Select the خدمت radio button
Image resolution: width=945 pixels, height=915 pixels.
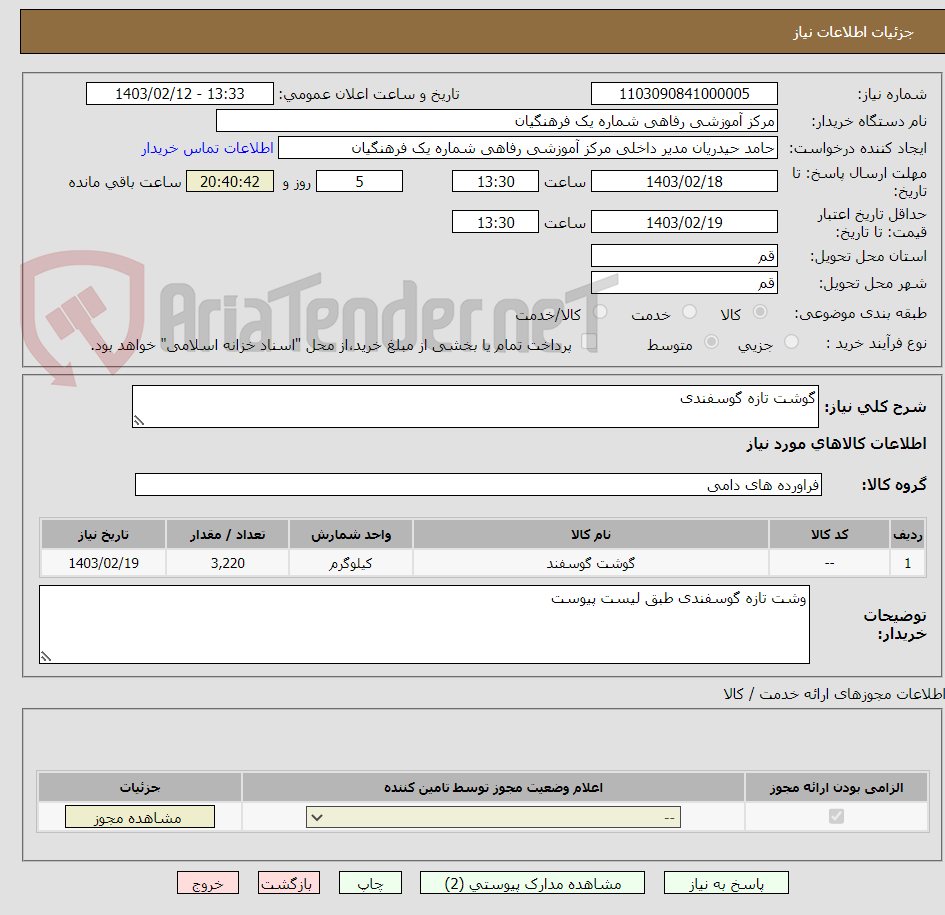coord(689,312)
